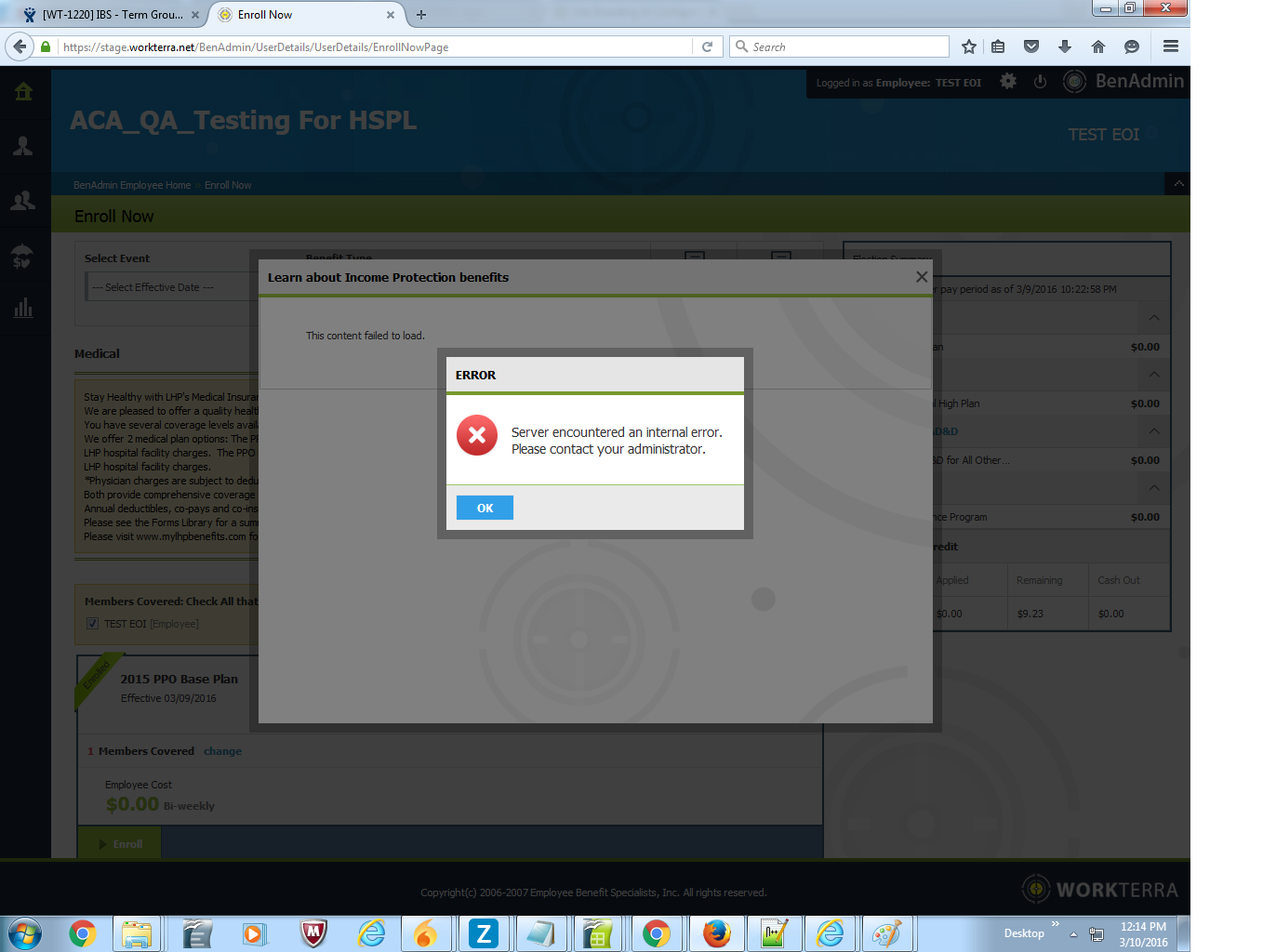Open the Select Effective Date dropdown
This screenshot has height=952, width=1263.
(x=169, y=287)
